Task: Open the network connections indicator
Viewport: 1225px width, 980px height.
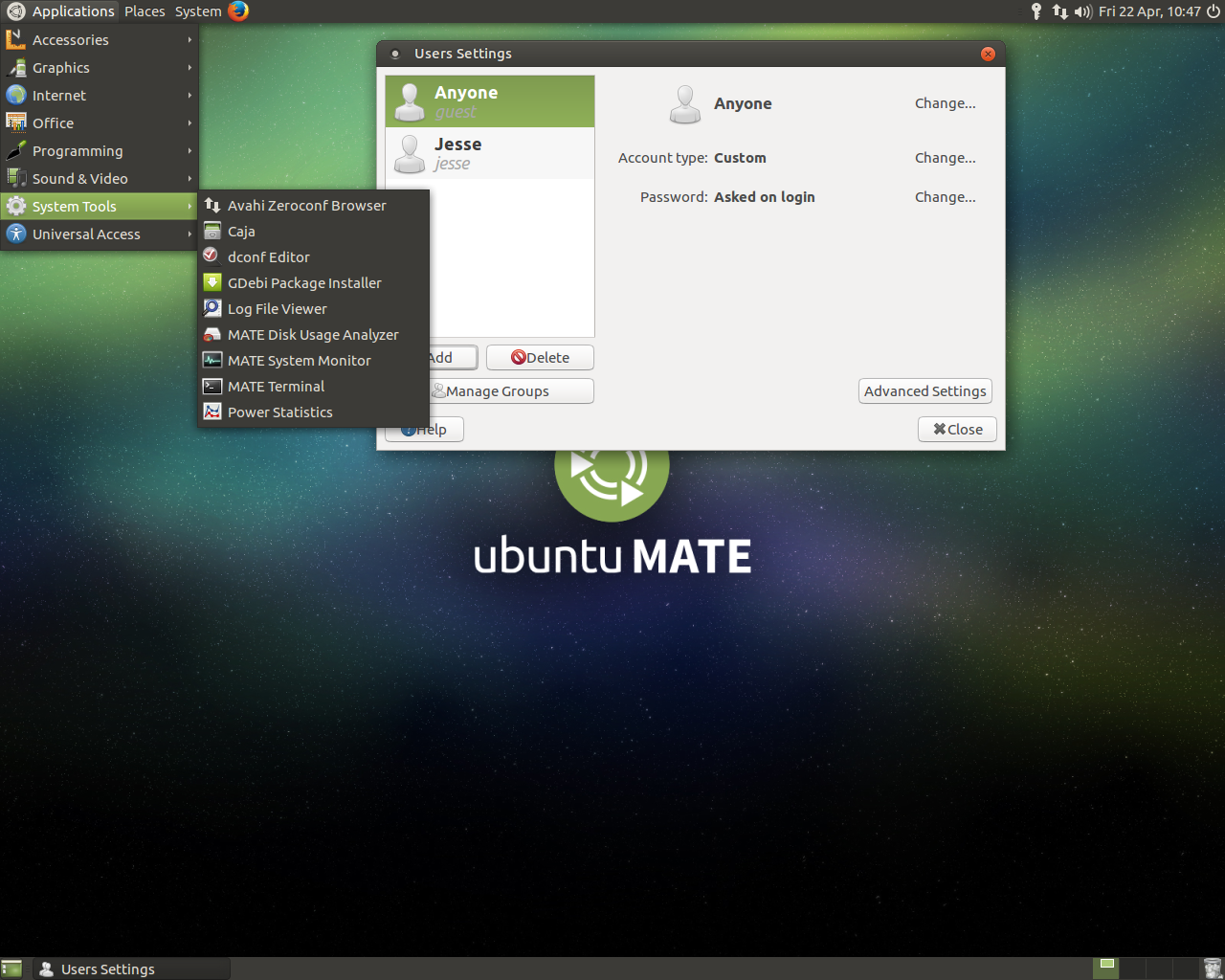Action: tap(1059, 11)
